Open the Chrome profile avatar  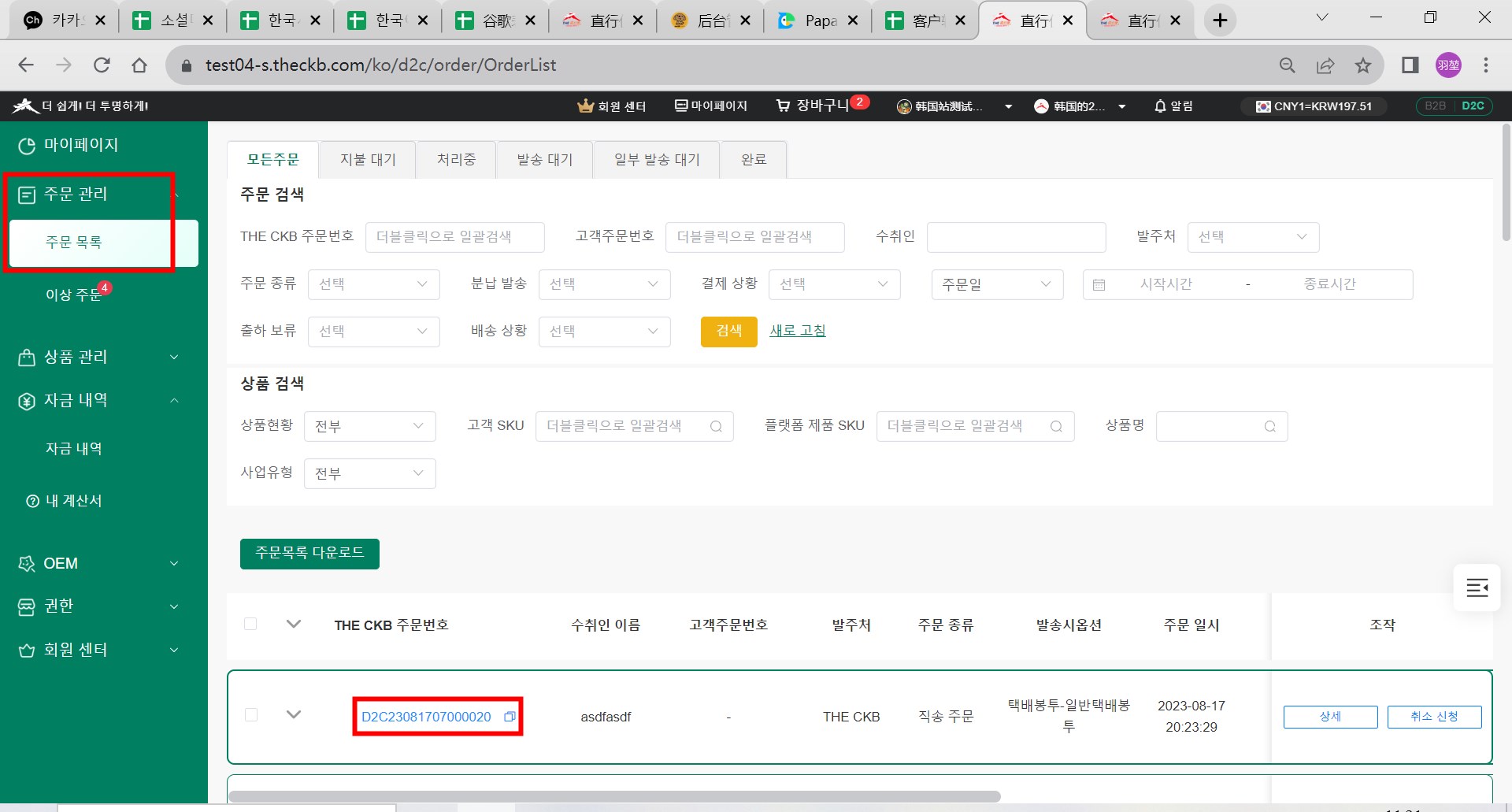point(1448,65)
